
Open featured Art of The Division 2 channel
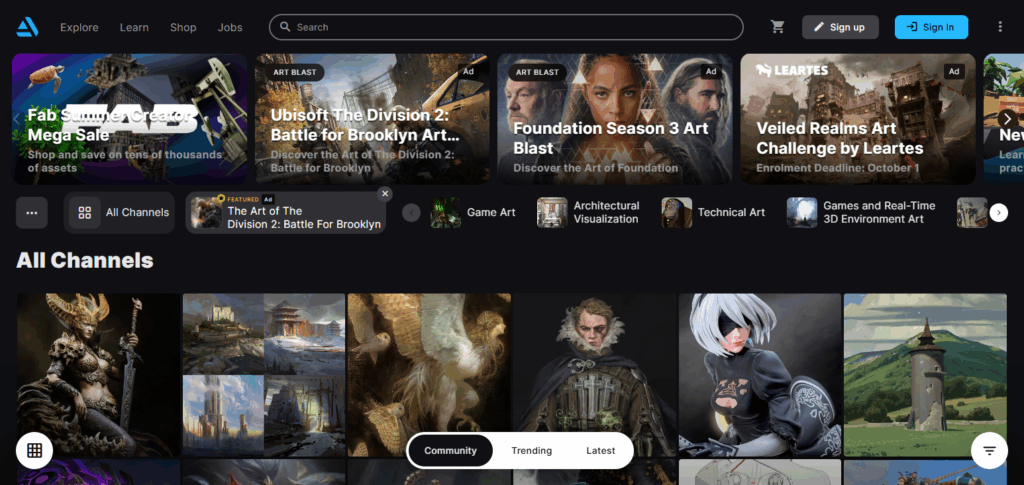(285, 213)
